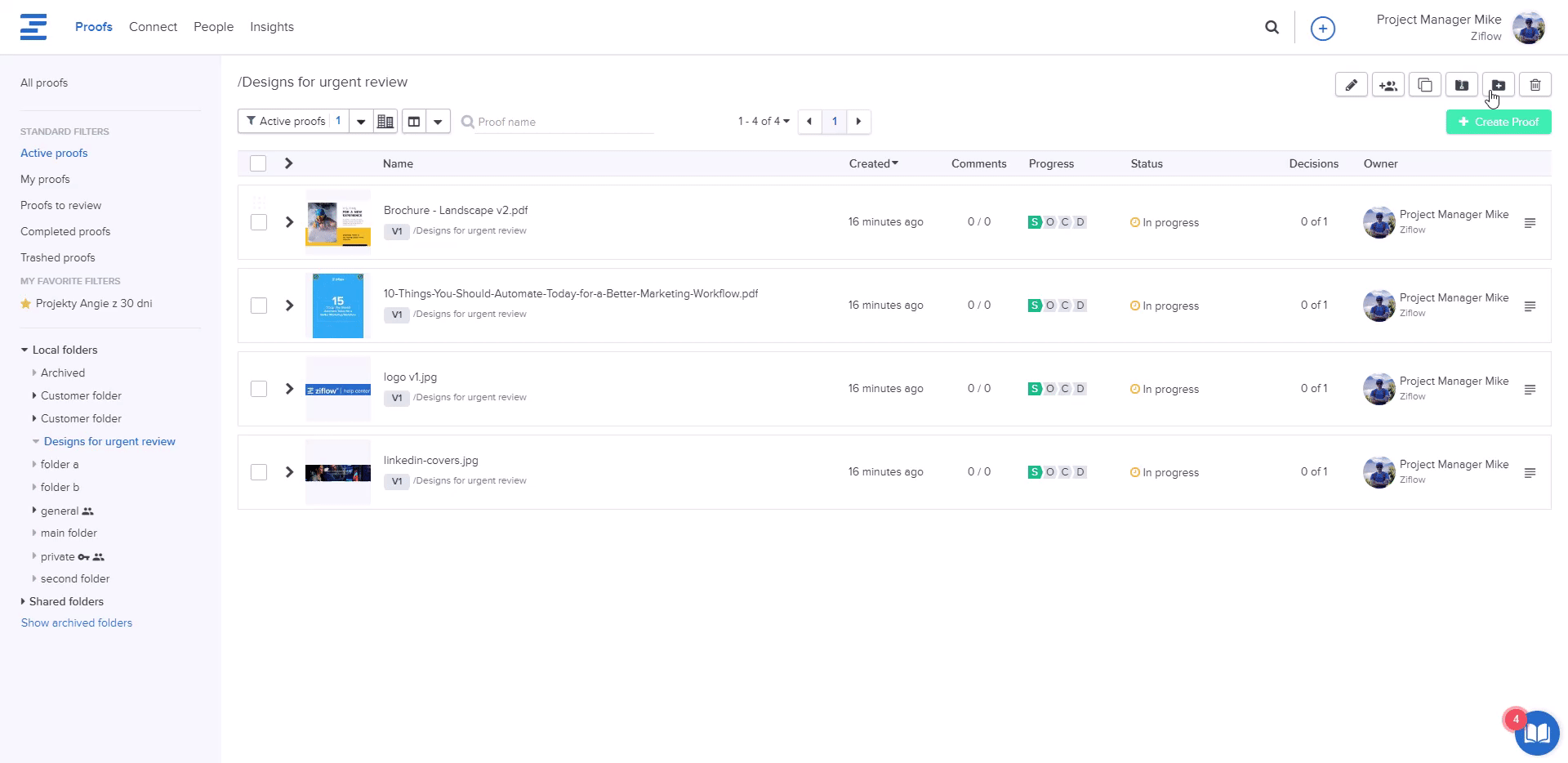Open the search magnifier in top bar
The height and width of the screenshot is (763, 1568).
[x=1272, y=27]
